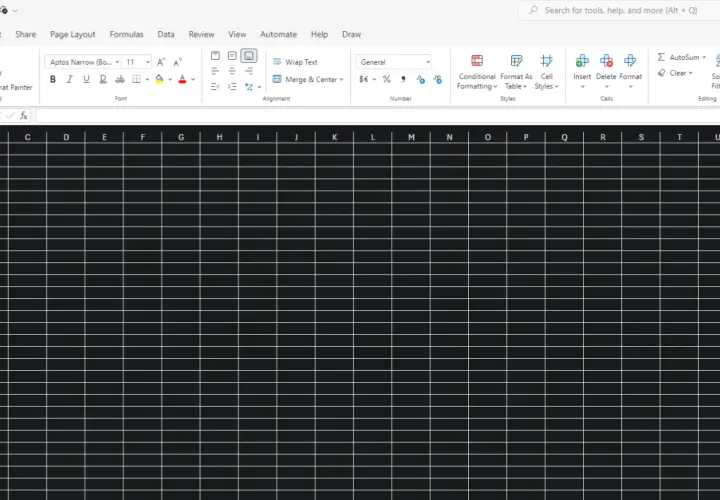Click the Format cells icon
This screenshot has height=500, width=720.
point(630,61)
